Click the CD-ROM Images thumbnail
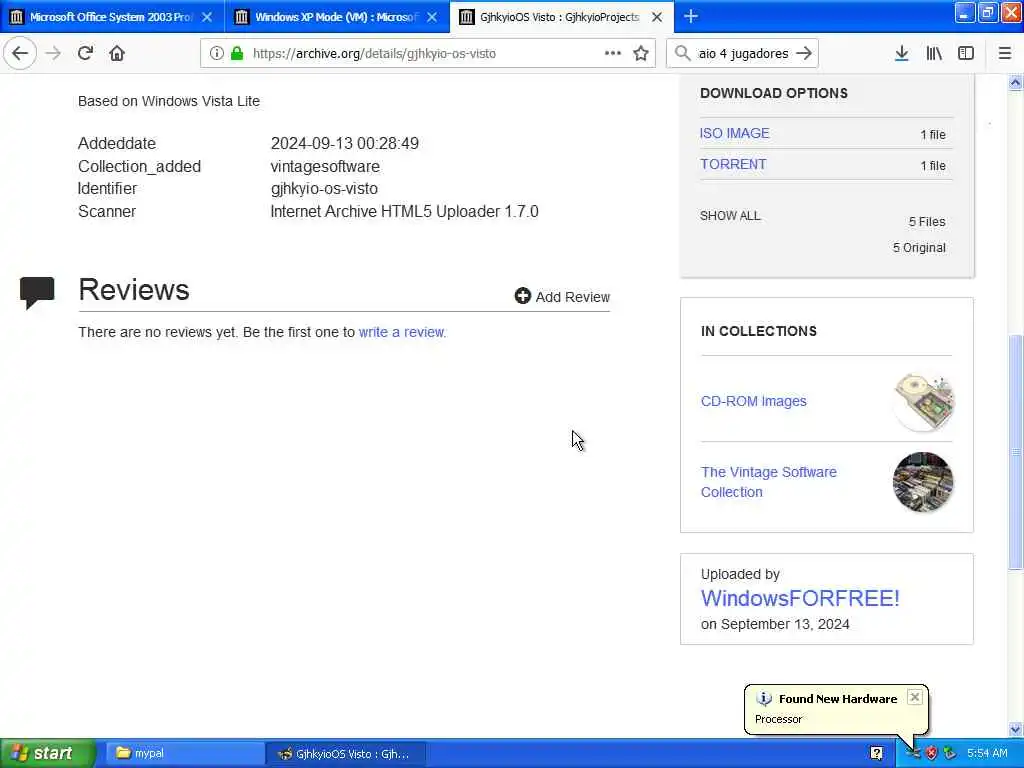The image size is (1024, 768). point(923,401)
